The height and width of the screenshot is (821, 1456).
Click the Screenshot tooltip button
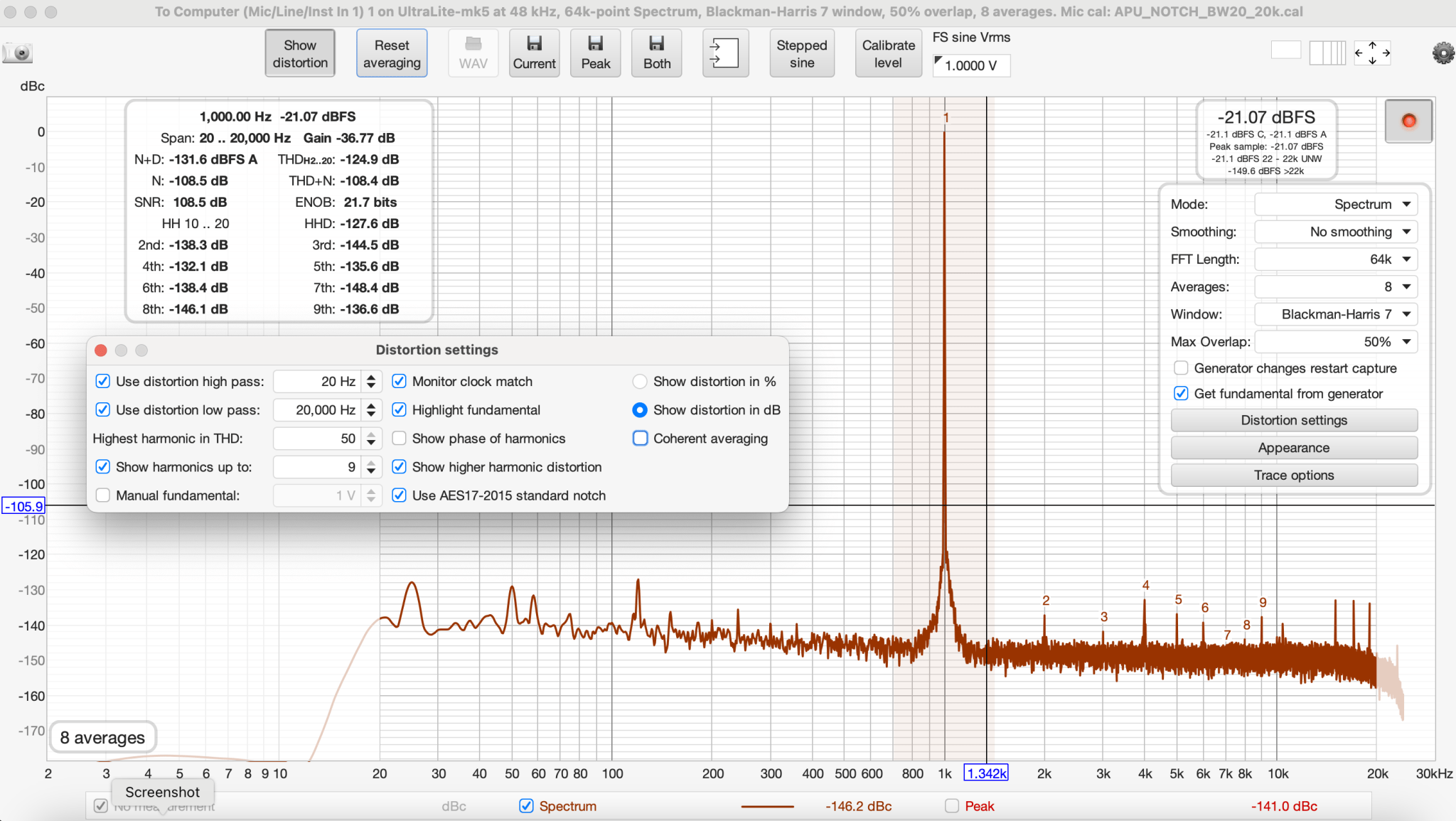162,792
